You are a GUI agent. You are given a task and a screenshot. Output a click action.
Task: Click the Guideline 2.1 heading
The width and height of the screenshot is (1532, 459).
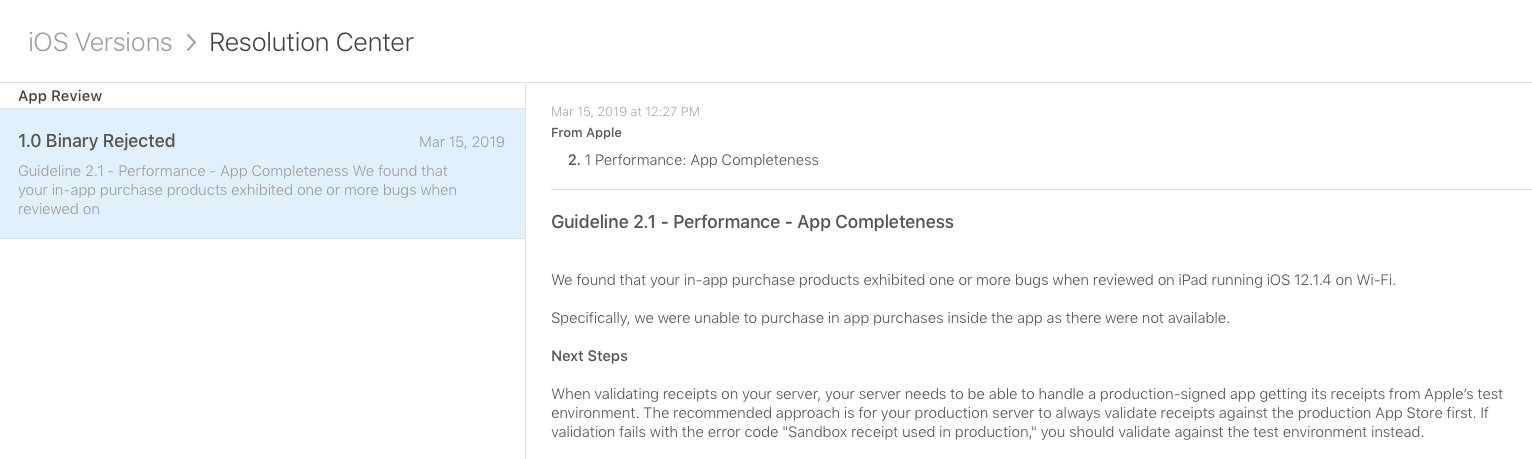752,222
